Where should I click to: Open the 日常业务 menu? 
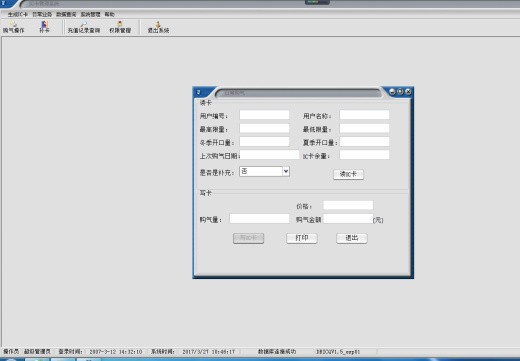pos(42,14)
